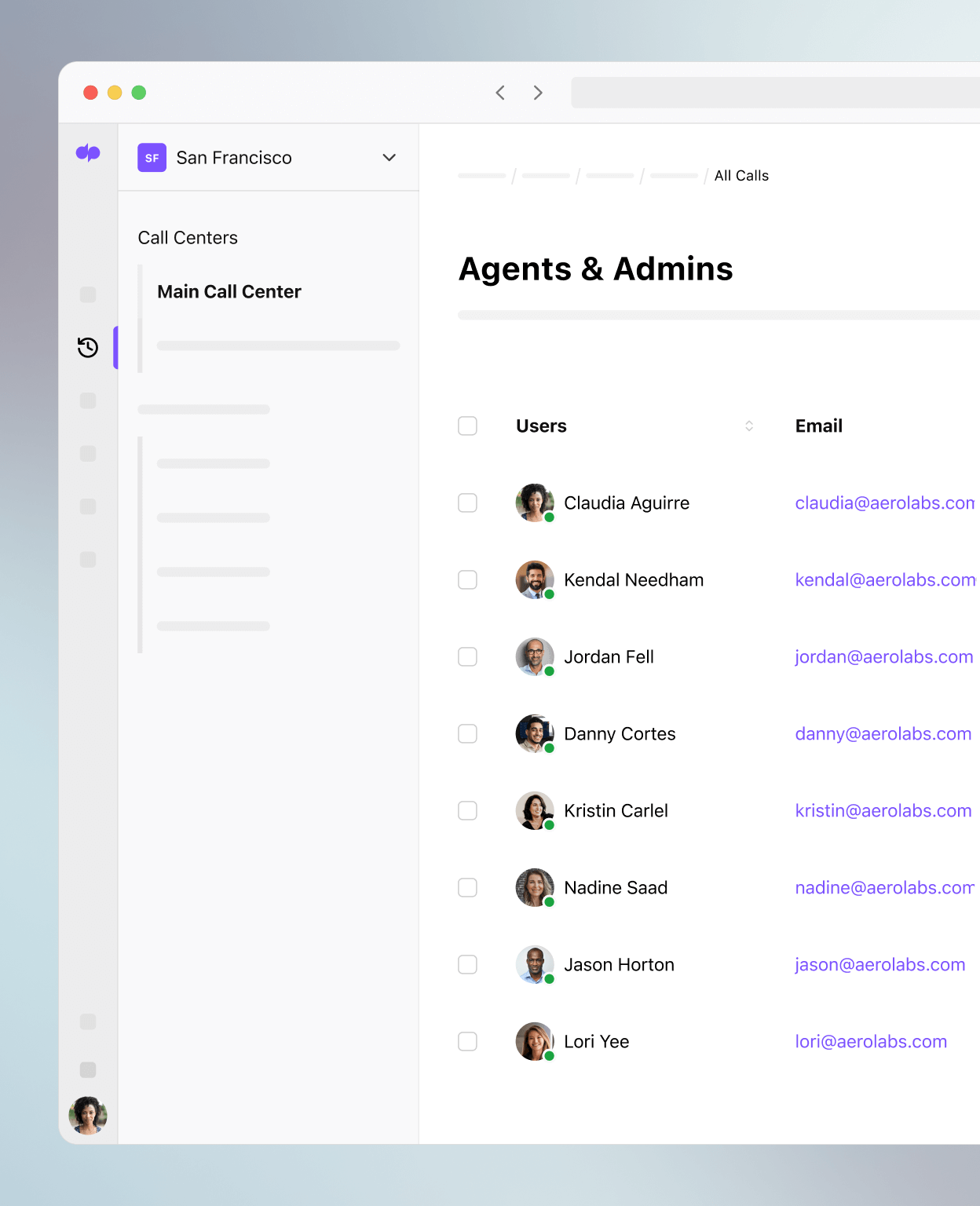Email Kristin via kristin@aerolabs.com link
980x1206 pixels.
pyautogui.click(x=883, y=810)
